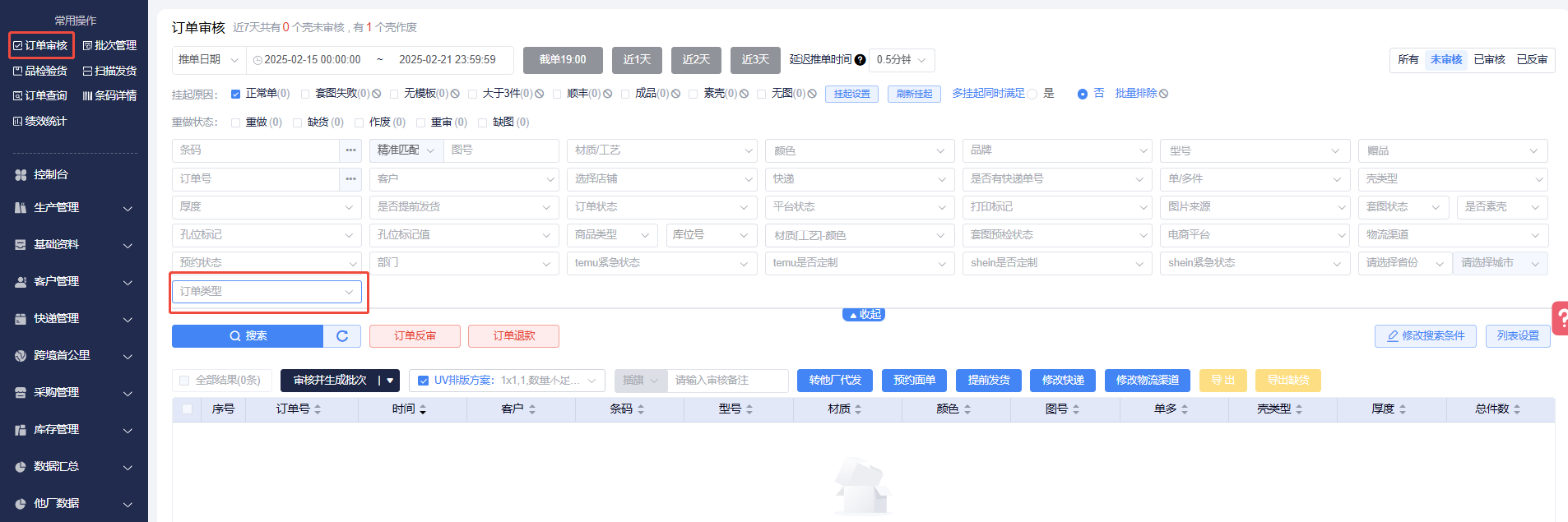
Task: Enable the 全部结果 checkbox
Action: (184, 381)
